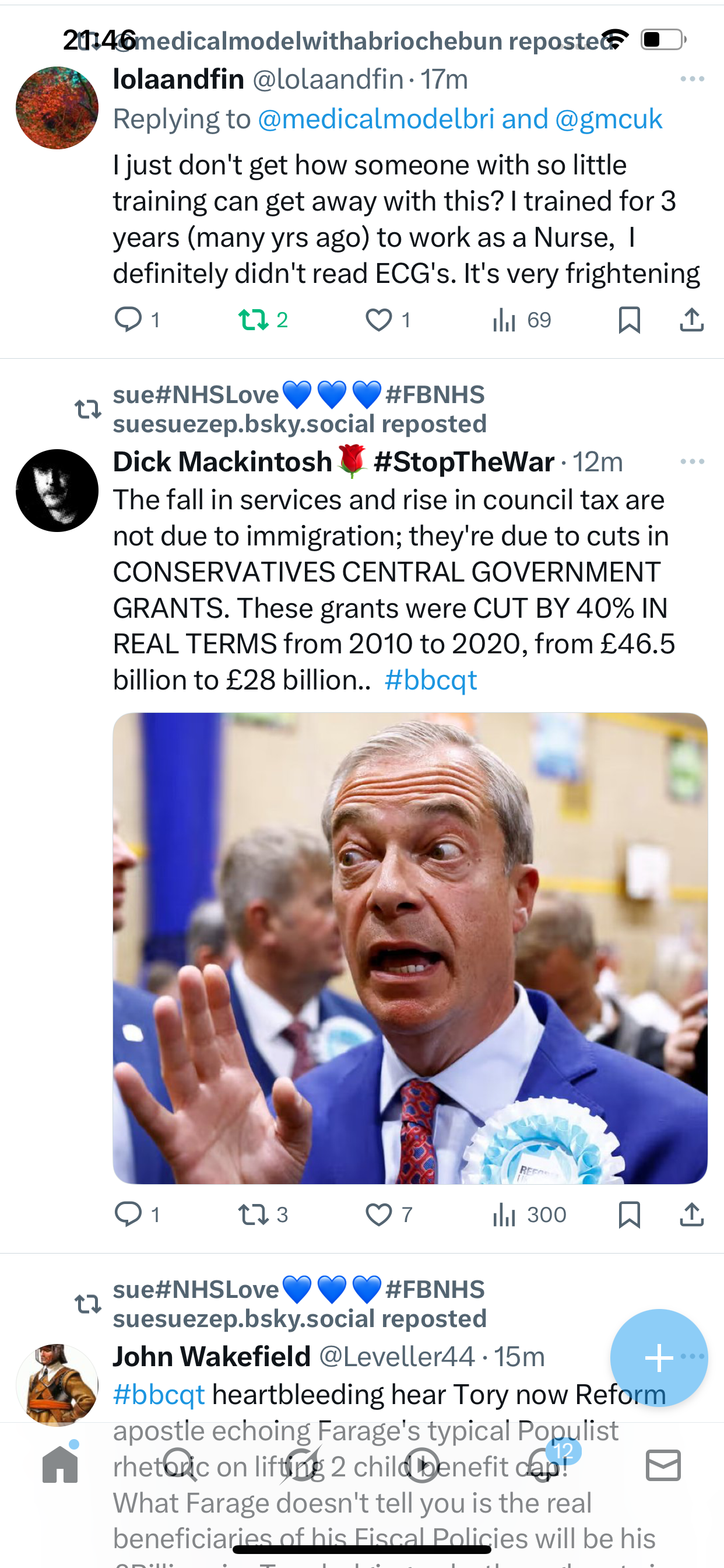Open more options on John Wakefield's tweet
This screenshot has height=1568, width=724.
(694, 1356)
